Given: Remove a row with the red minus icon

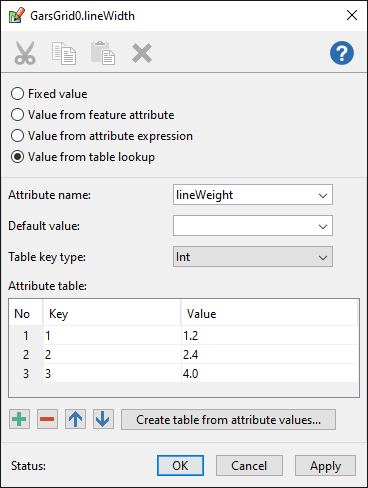Looking at the screenshot, I should point(47,419).
